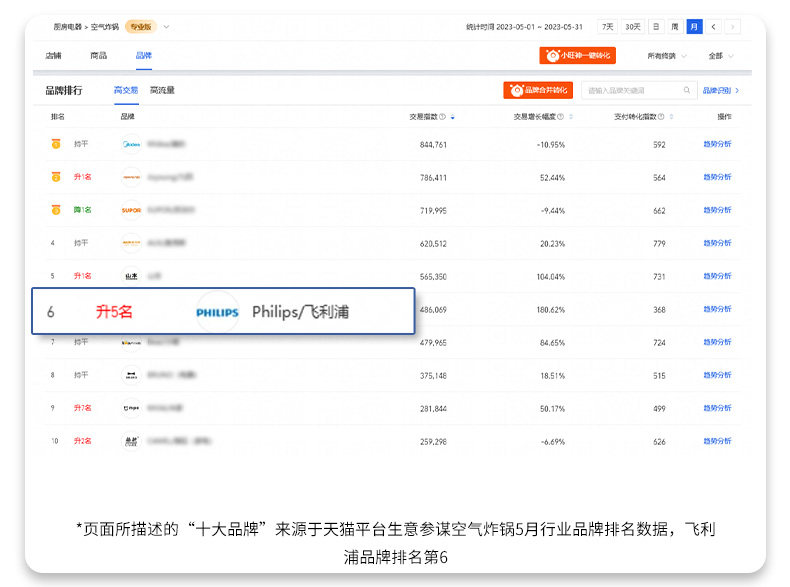Click the search magnifier icon in brand search

pyautogui.click(x=687, y=90)
